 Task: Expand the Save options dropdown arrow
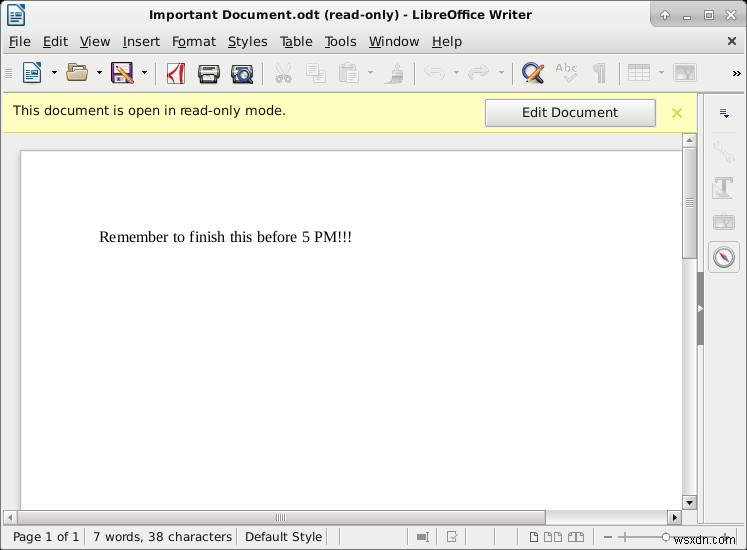tap(144, 73)
